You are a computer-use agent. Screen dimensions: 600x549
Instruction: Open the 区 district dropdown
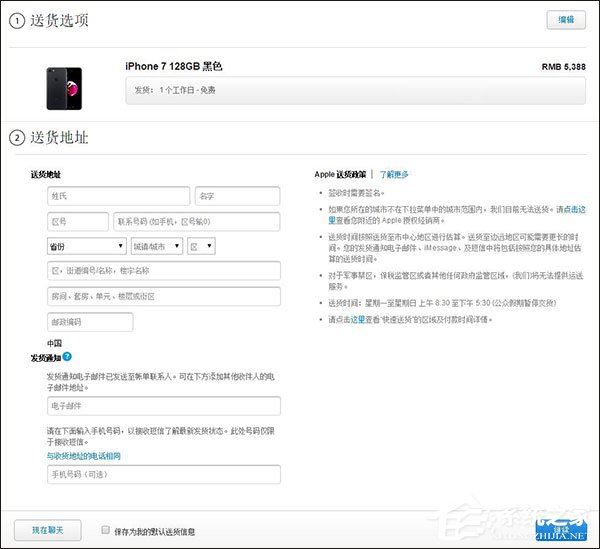coord(201,246)
